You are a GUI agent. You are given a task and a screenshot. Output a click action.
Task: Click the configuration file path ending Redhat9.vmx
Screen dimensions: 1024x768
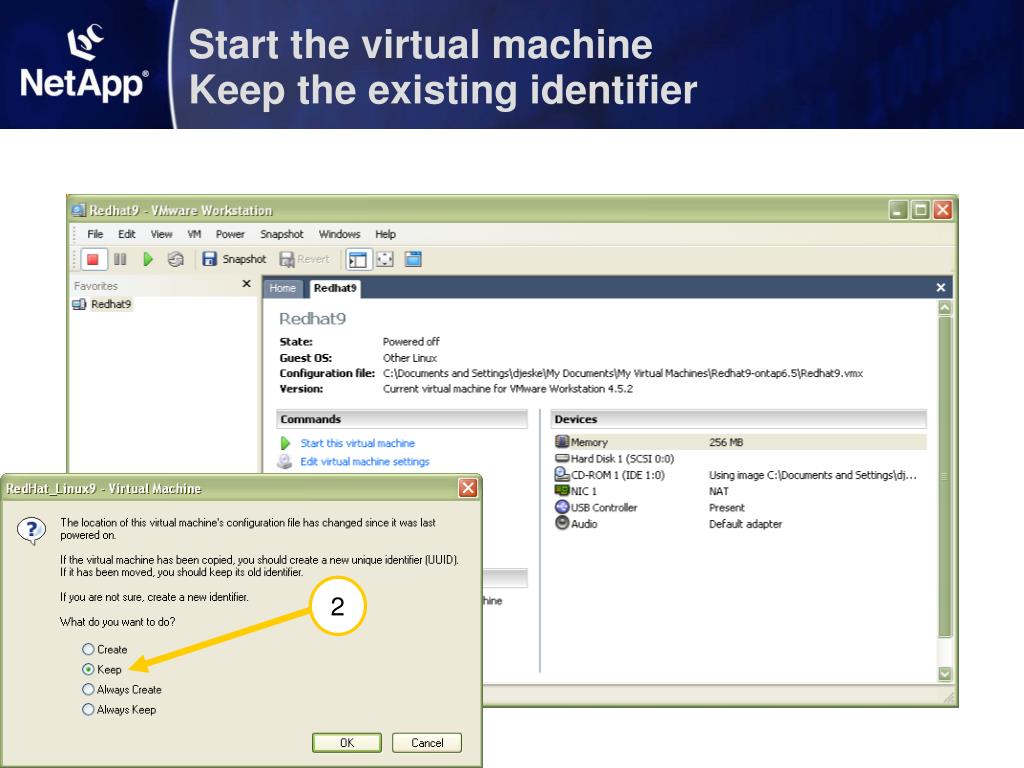click(622, 374)
